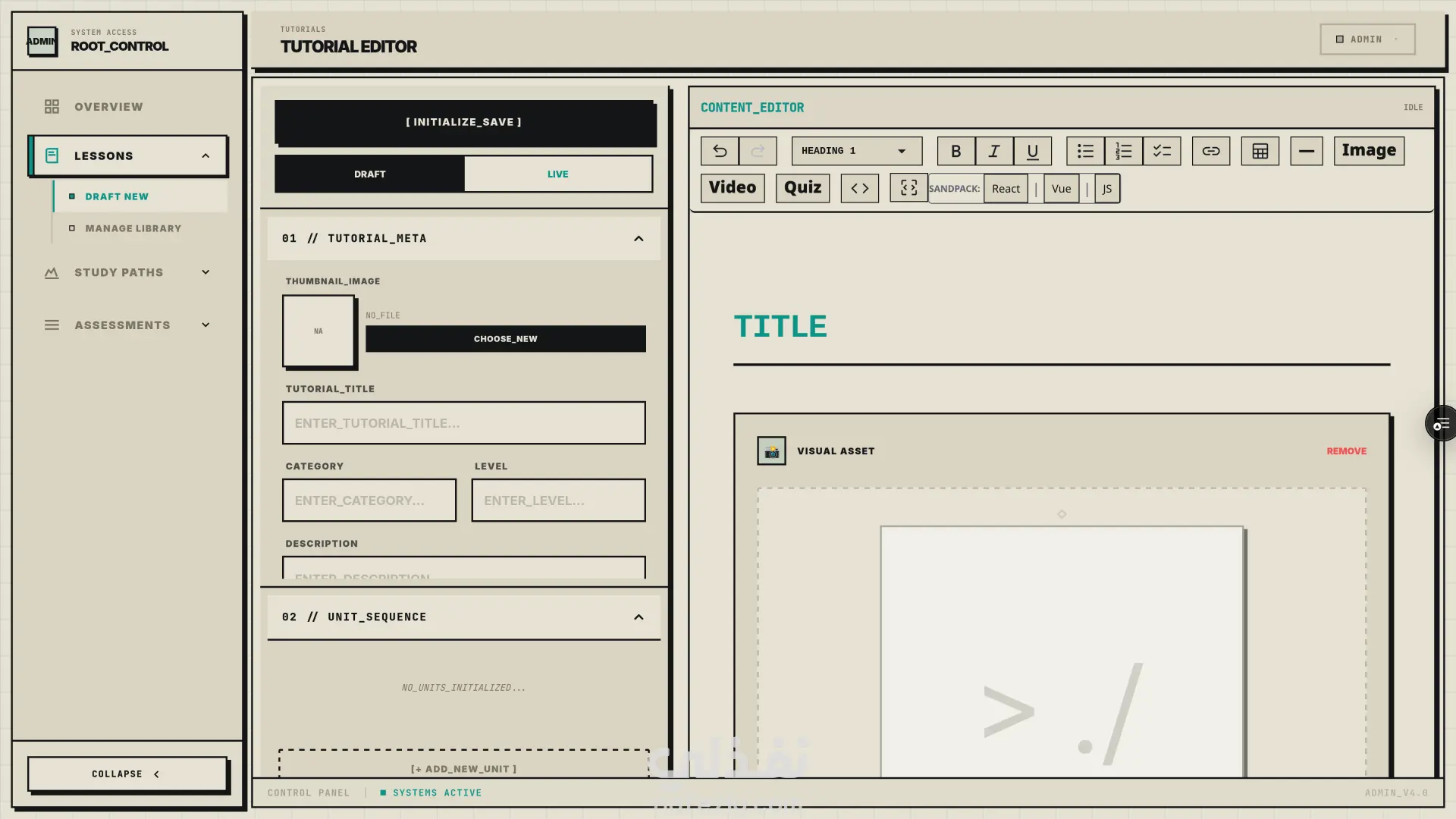Set tutorial status to DRAFT
Image resolution: width=1456 pixels, height=819 pixels.
[369, 174]
